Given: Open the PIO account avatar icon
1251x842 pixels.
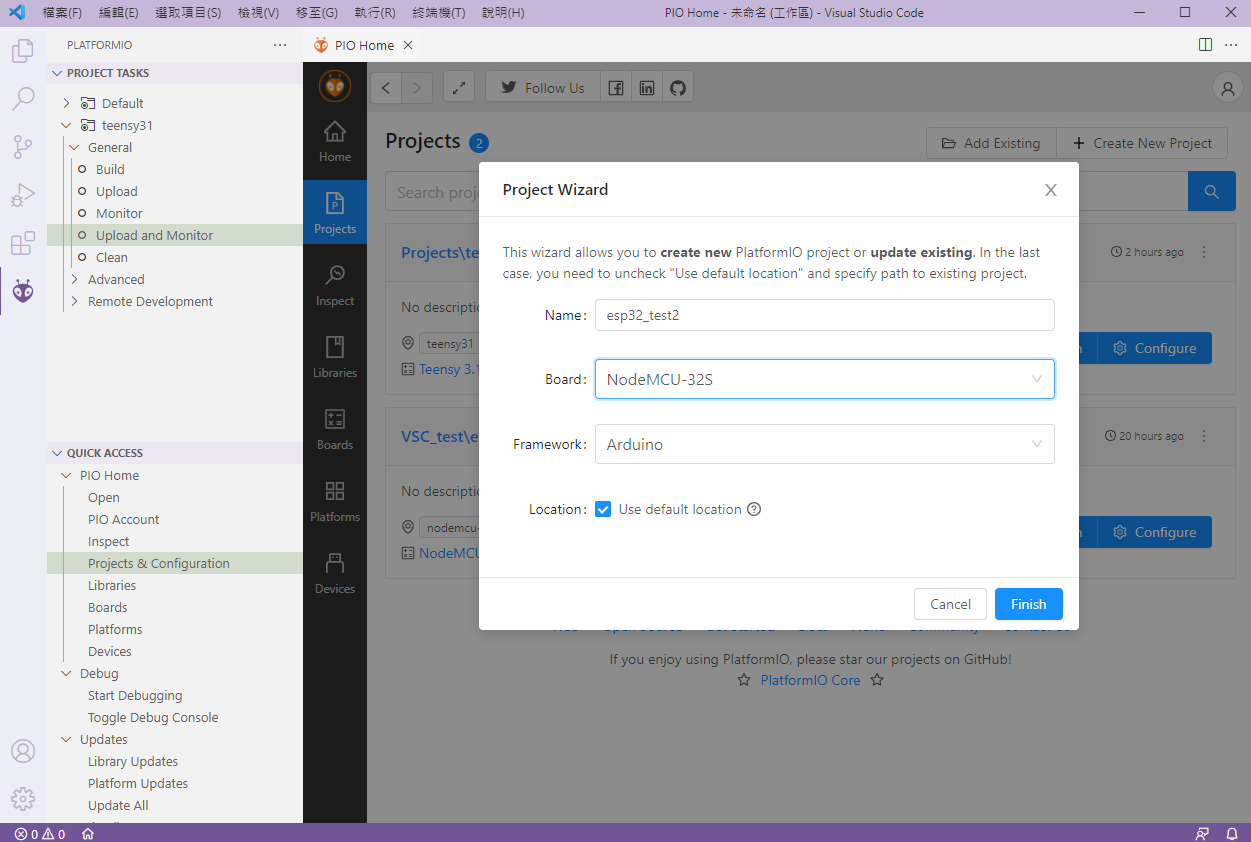Looking at the screenshot, I should pyautogui.click(x=1227, y=88).
